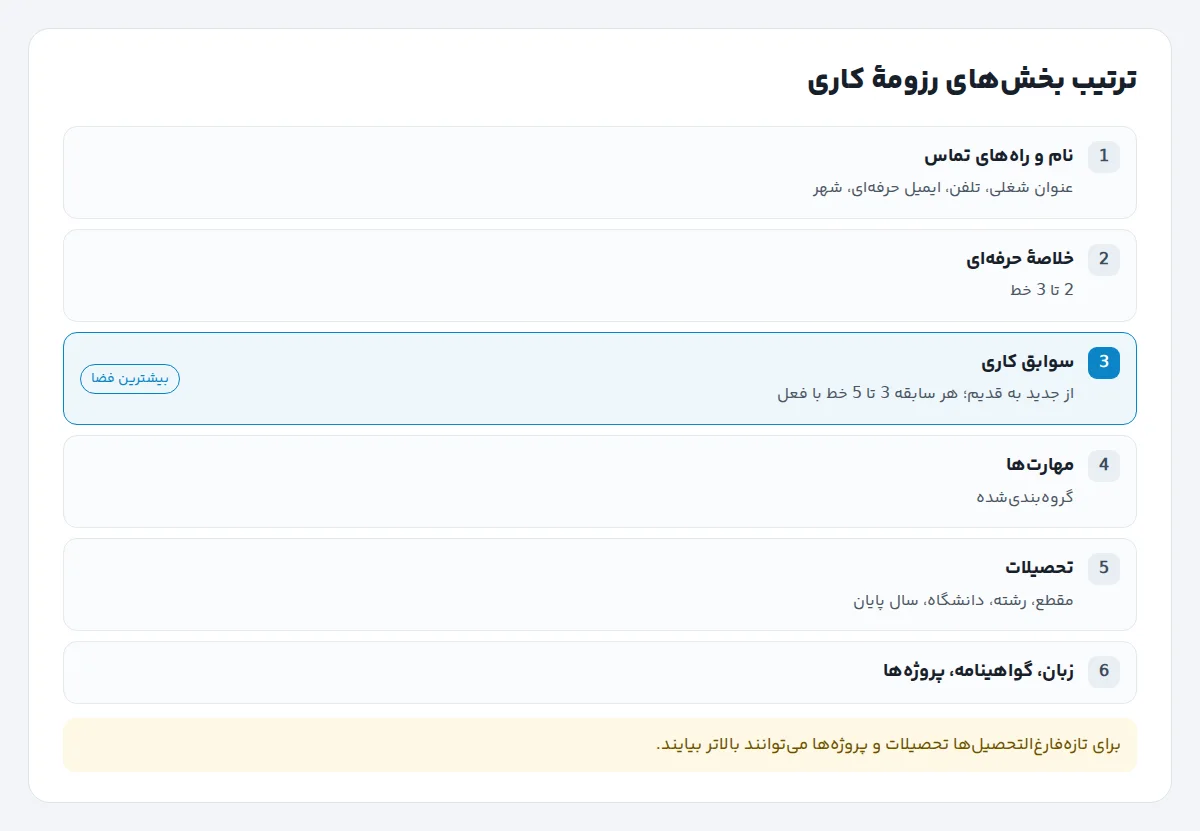Click the «2 تا 3 خط» description

(1042, 290)
